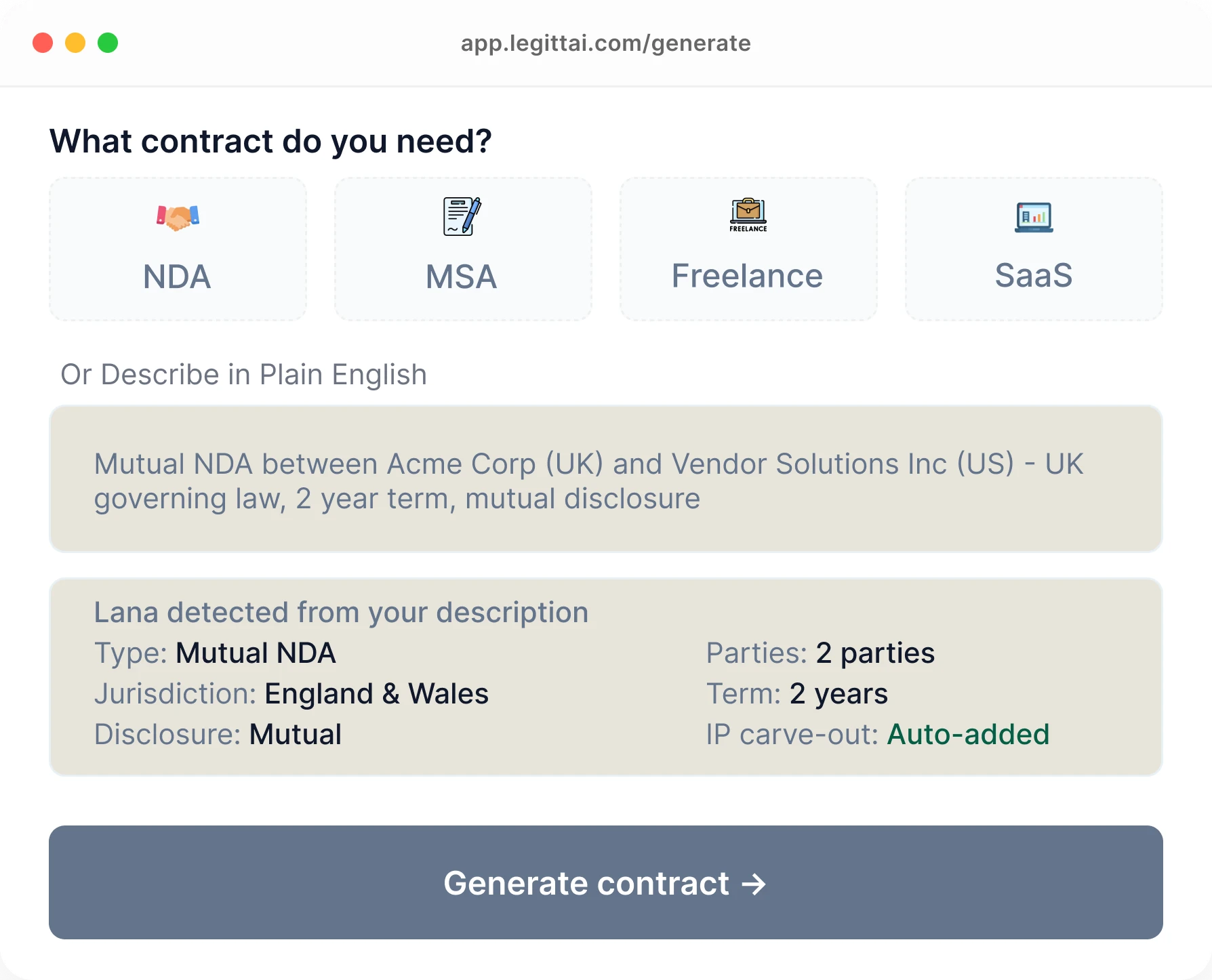Click the Mutual NDA detected type value

(x=255, y=653)
